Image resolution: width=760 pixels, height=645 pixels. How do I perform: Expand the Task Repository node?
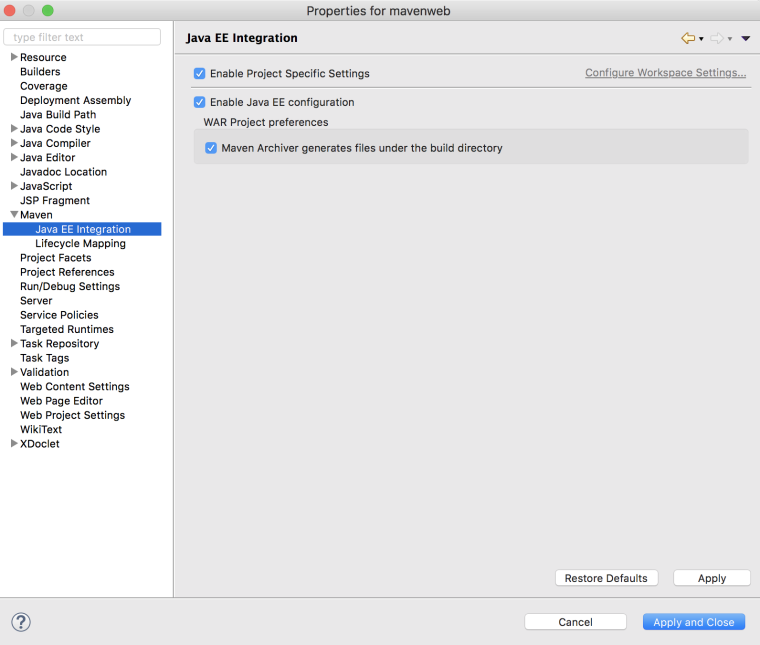click(14, 344)
